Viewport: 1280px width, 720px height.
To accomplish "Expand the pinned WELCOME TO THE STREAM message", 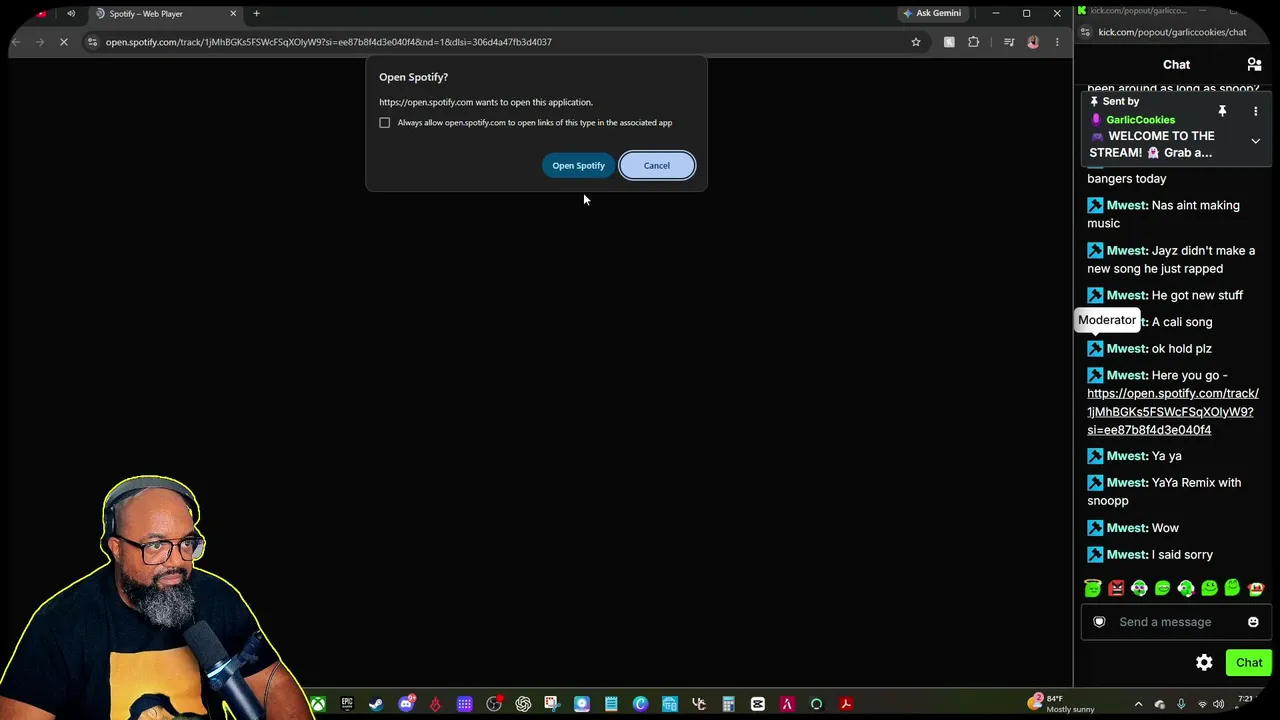I will pos(1255,141).
